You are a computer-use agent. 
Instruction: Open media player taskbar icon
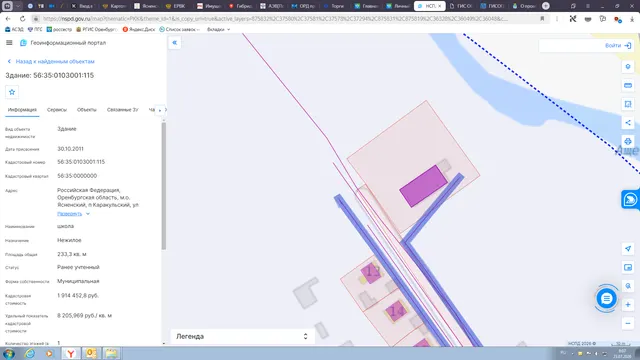49,353
